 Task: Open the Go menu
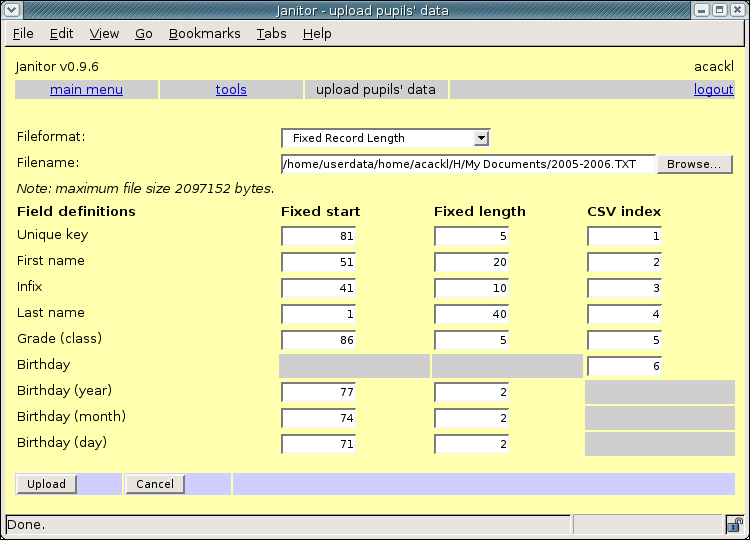tap(143, 33)
